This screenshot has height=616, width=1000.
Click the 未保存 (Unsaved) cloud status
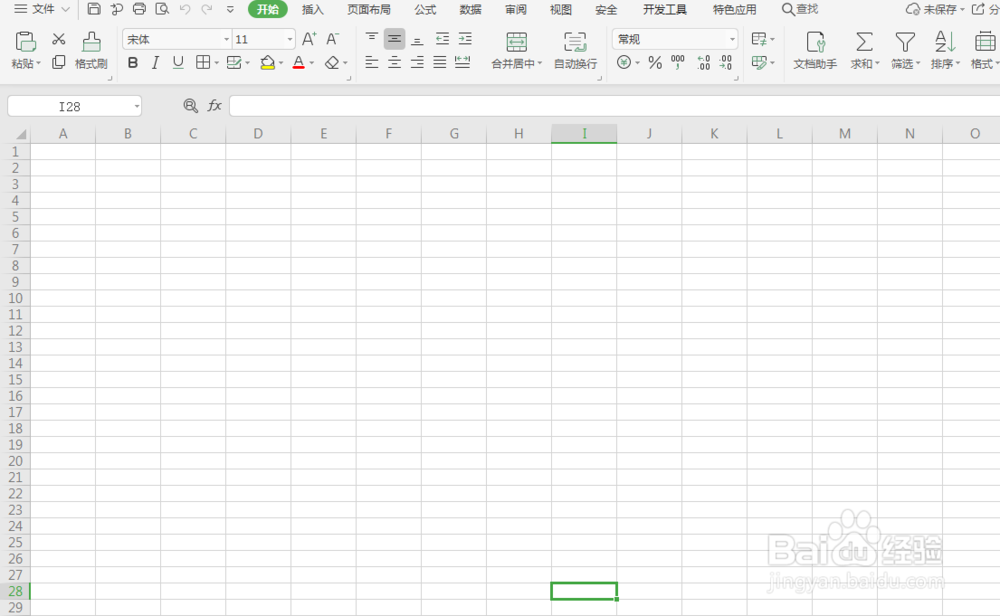pos(935,9)
